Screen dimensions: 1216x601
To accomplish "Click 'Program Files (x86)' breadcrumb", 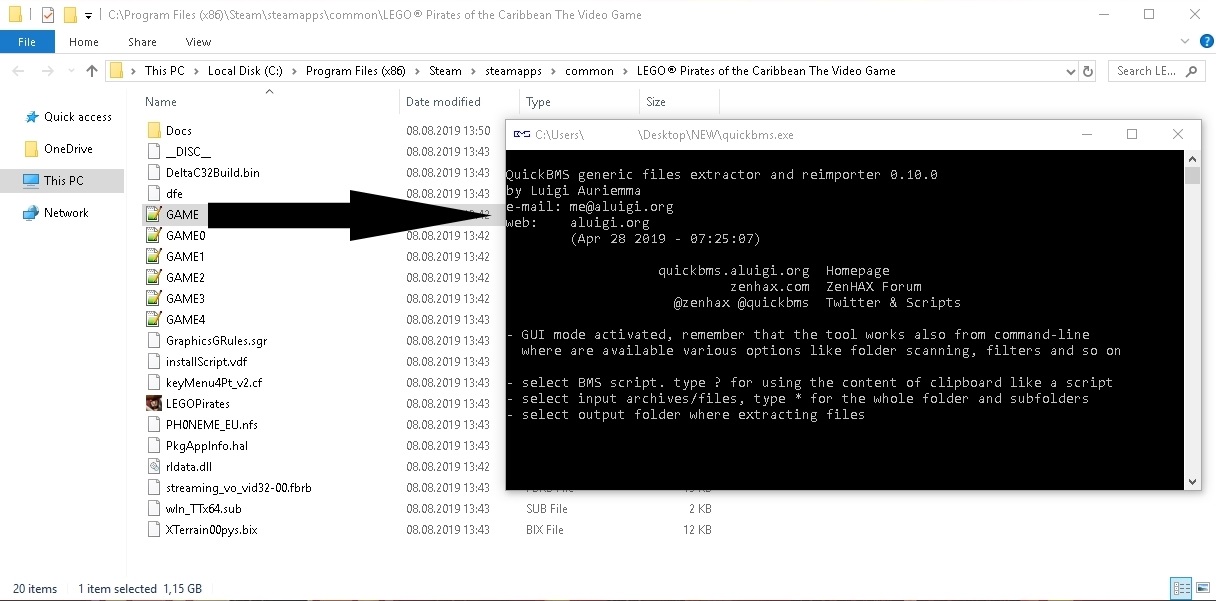I will coord(357,71).
